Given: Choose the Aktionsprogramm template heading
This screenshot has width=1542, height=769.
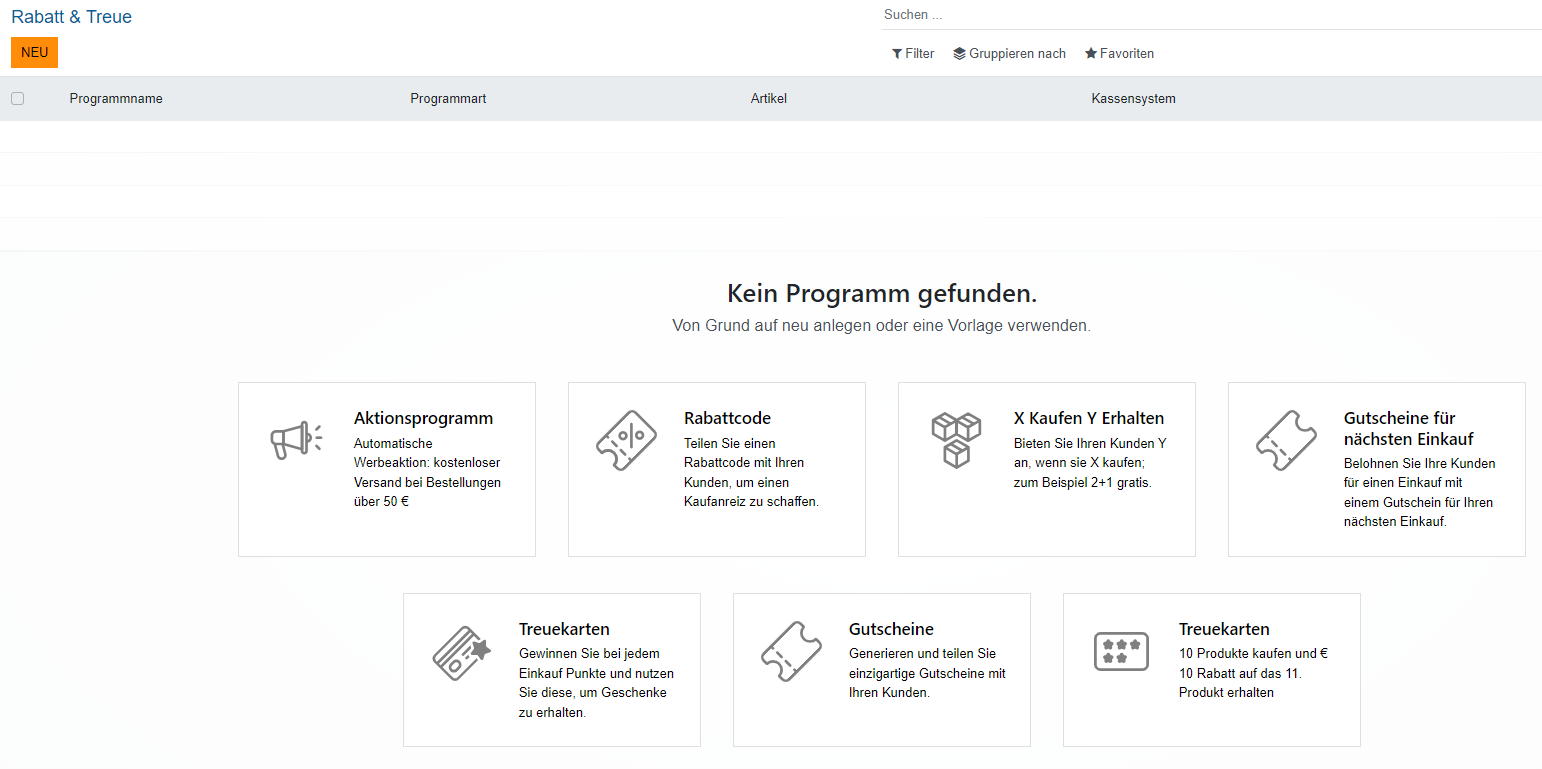Looking at the screenshot, I should pyautogui.click(x=423, y=418).
